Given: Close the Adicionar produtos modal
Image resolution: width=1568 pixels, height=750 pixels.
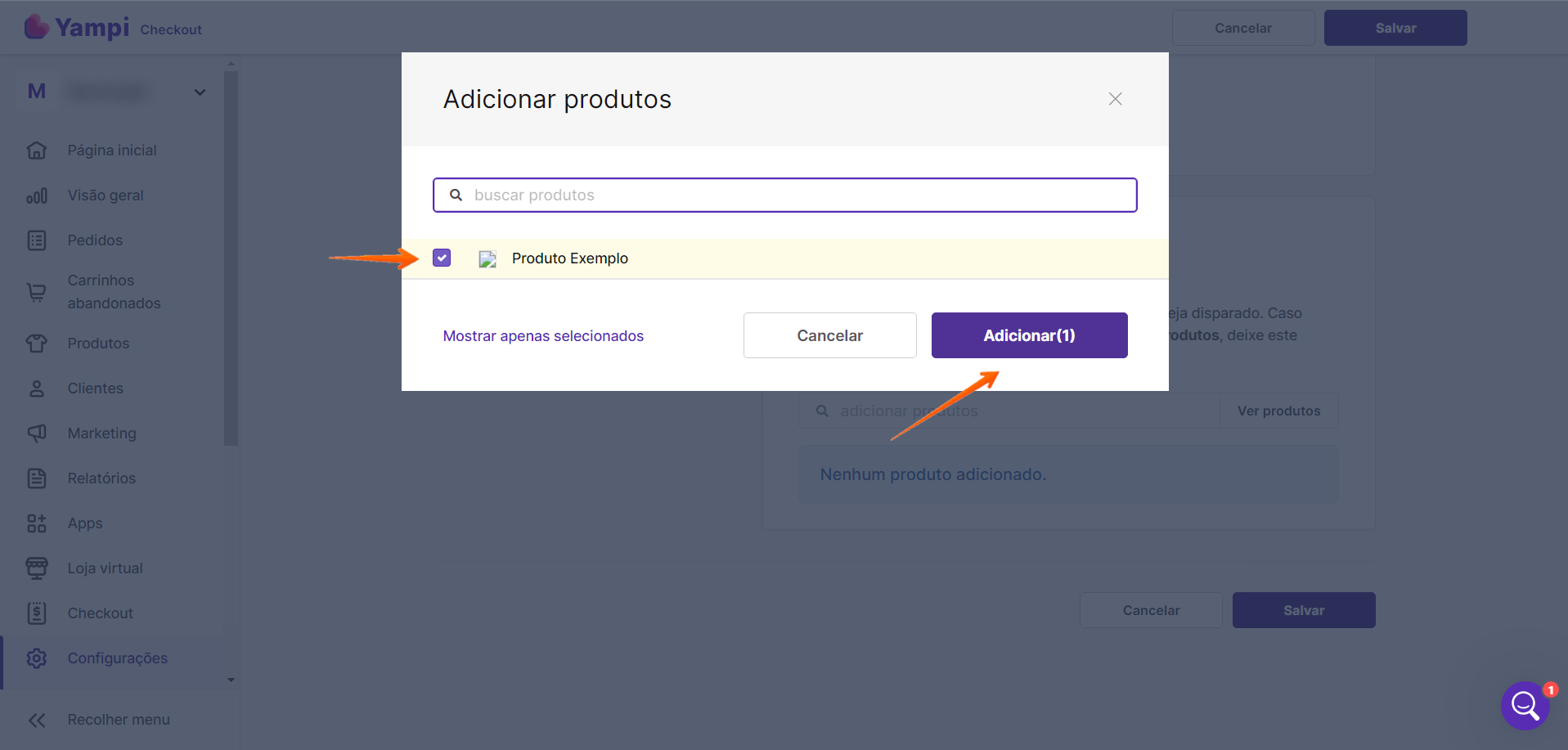Looking at the screenshot, I should pos(1115,99).
